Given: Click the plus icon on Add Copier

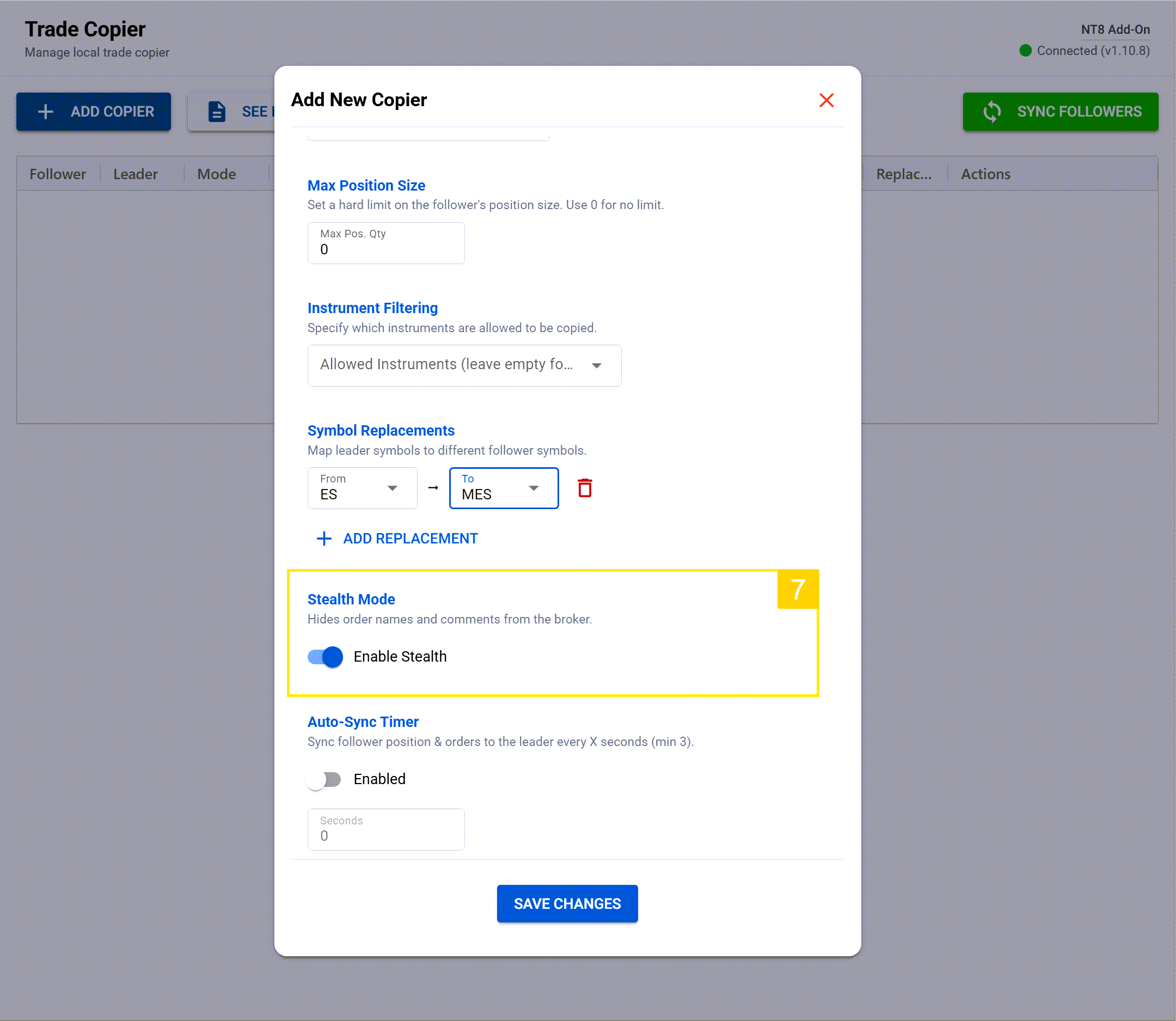Looking at the screenshot, I should tap(46, 112).
